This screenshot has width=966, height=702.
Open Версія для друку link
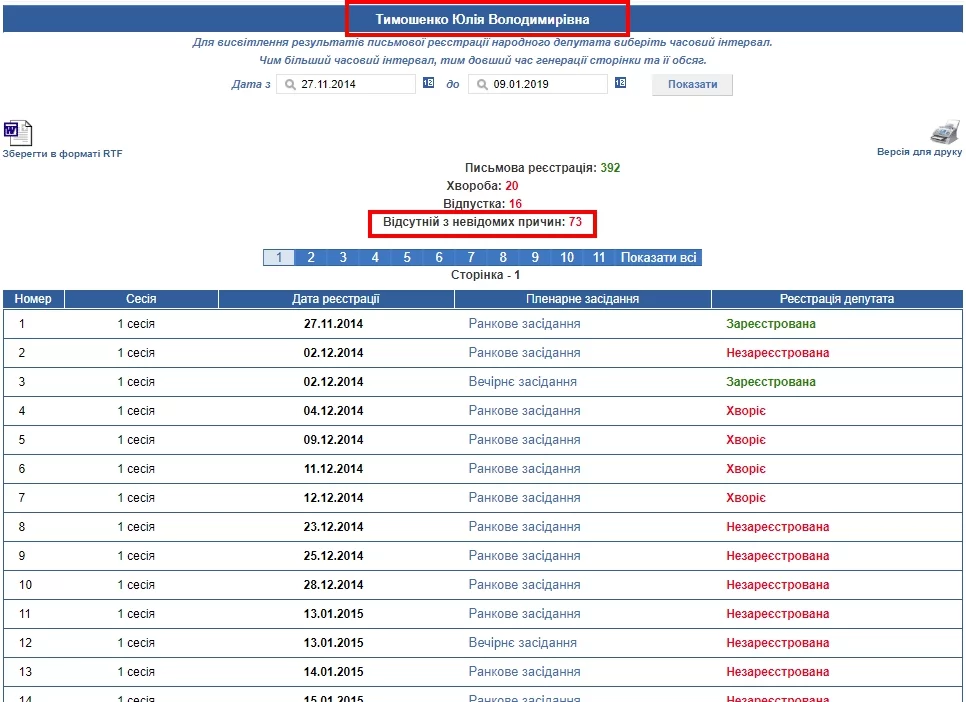click(x=919, y=152)
